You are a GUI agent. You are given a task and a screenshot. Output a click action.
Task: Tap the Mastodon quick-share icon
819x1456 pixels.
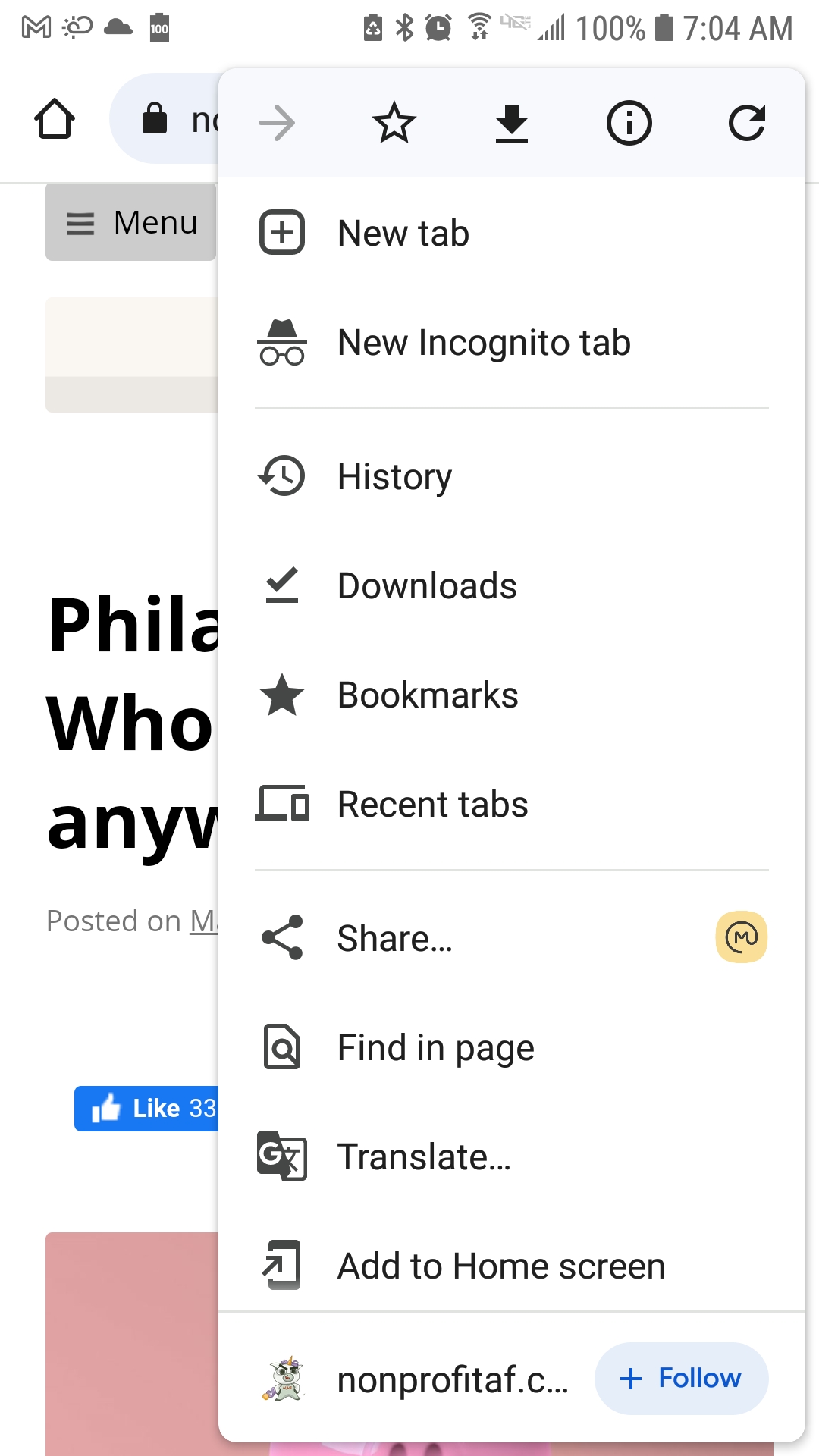pos(739,937)
